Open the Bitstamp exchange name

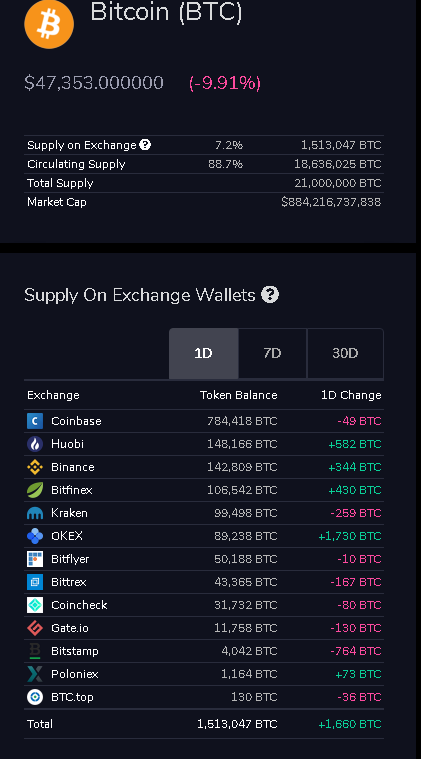tap(75, 651)
